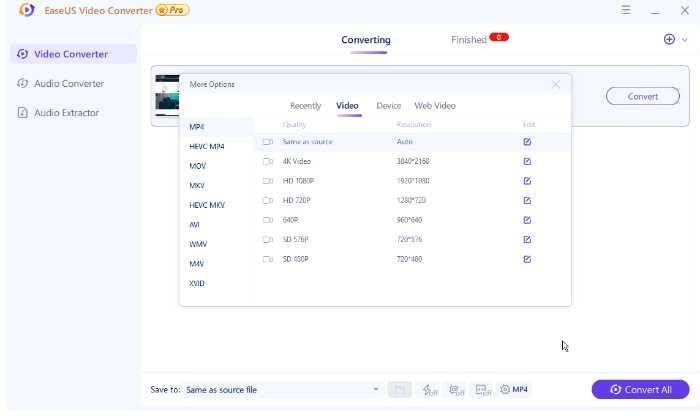Switch to the Converting tab
Image resolution: width=700 pixels, height=420 pixels.
[366, 40]
